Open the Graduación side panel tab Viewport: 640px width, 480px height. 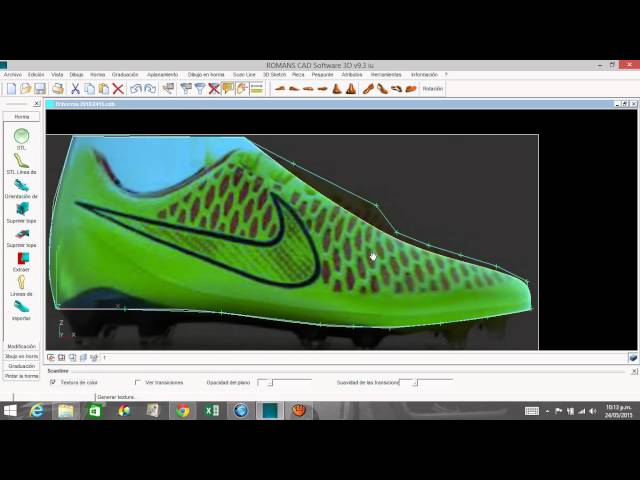pyautogui.click(x=22, y=366)
